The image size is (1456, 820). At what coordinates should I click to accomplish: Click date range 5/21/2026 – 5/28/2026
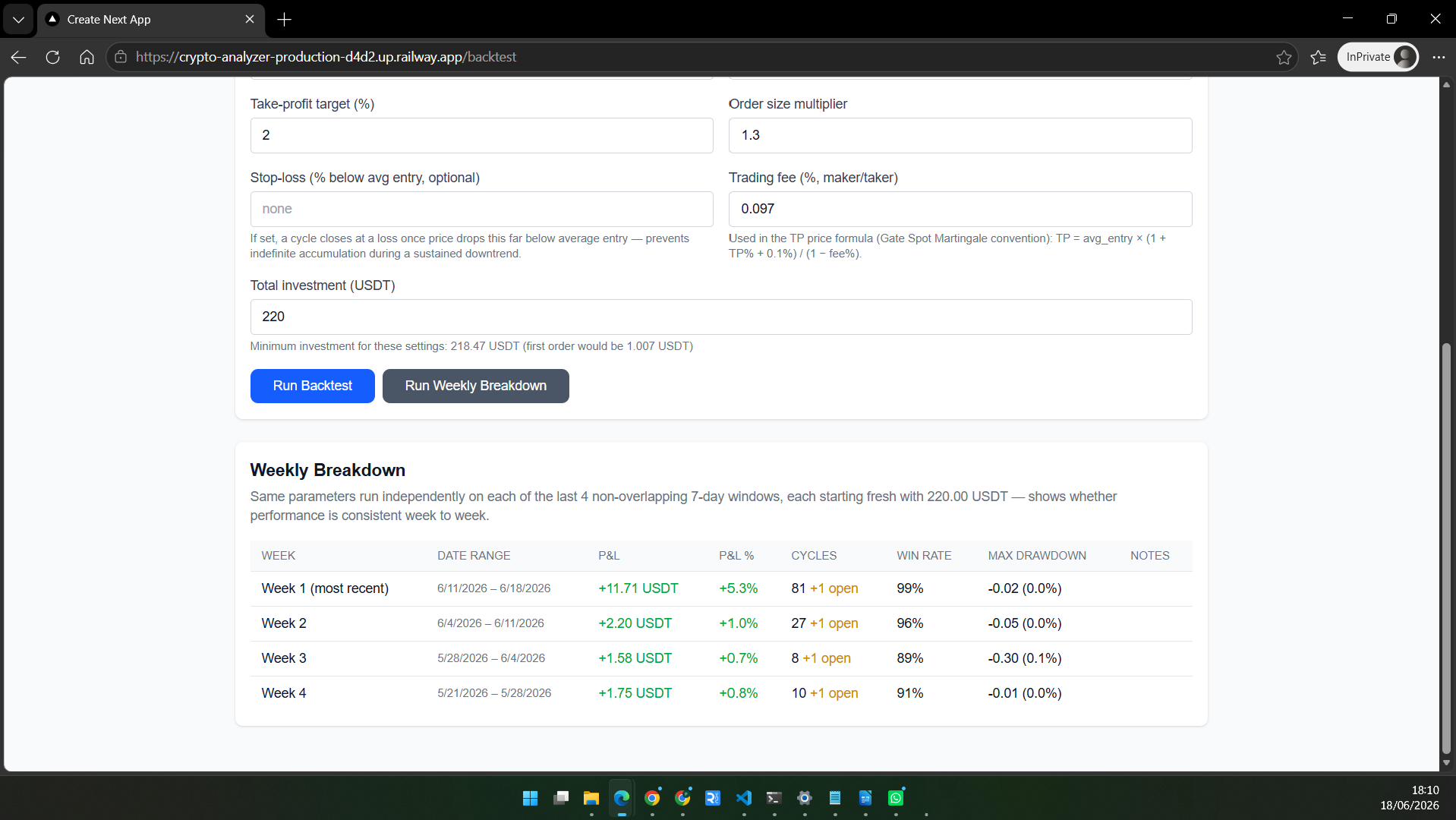(494, 693)
